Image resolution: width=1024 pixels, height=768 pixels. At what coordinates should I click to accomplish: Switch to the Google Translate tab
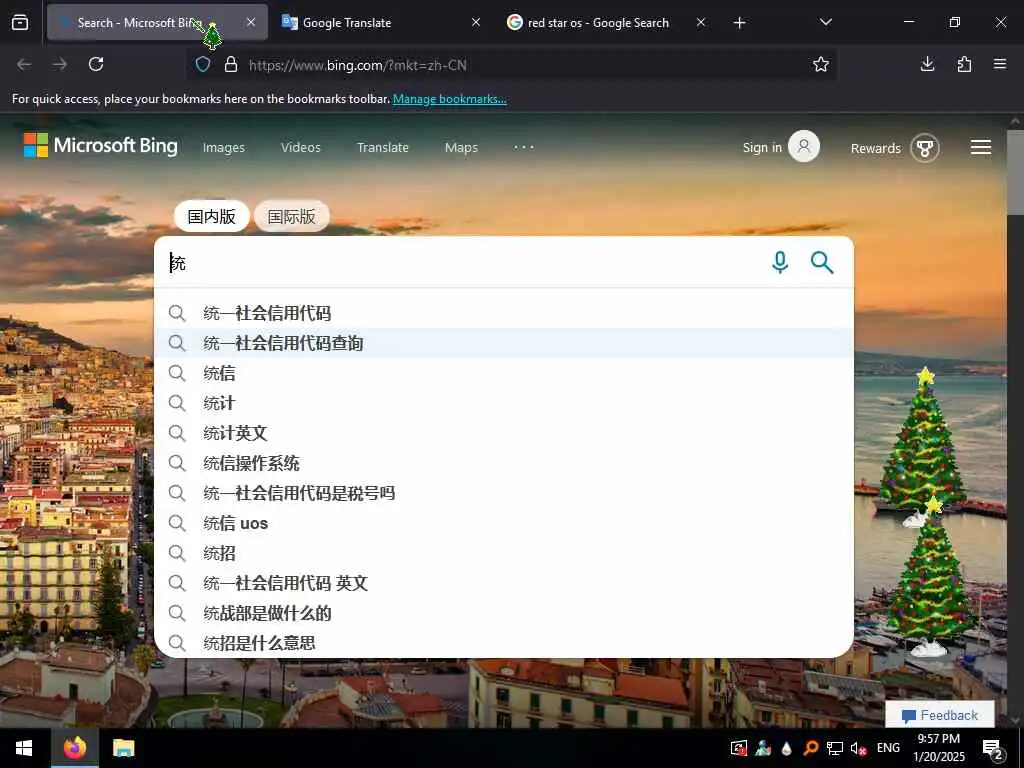[x=379, y=23]
